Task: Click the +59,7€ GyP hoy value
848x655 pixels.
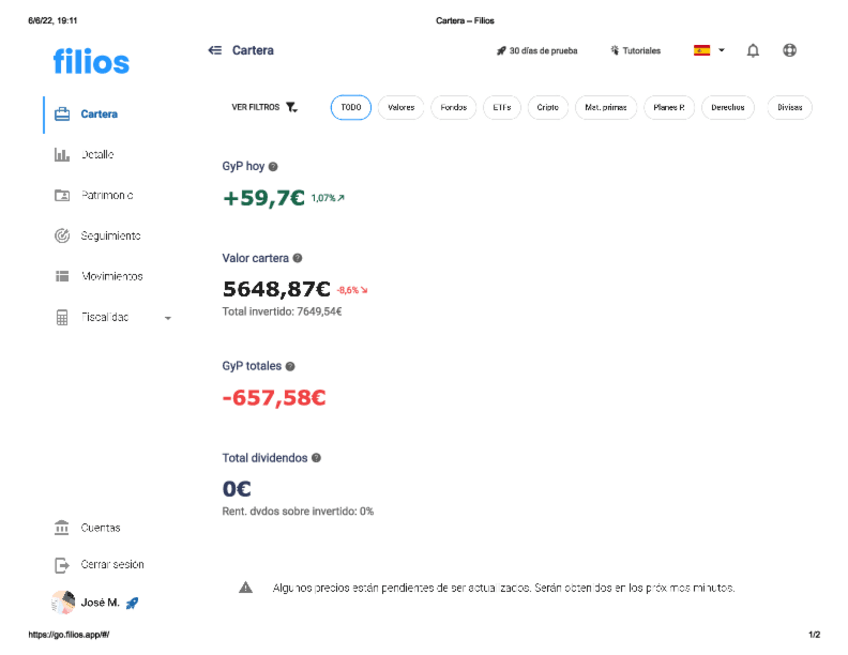Action: pos(264,198)
